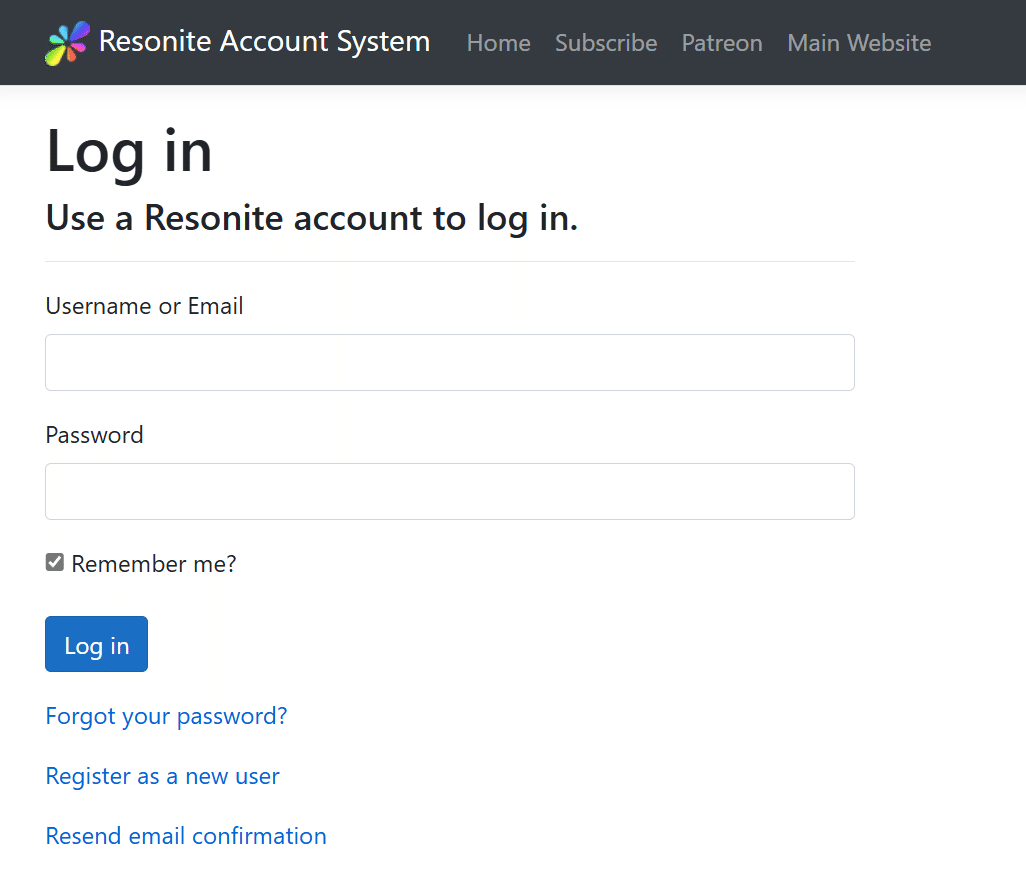Open the Patreon nav item
The width and height of the screenshot is (1026, 896).
[x=722, y=43]
